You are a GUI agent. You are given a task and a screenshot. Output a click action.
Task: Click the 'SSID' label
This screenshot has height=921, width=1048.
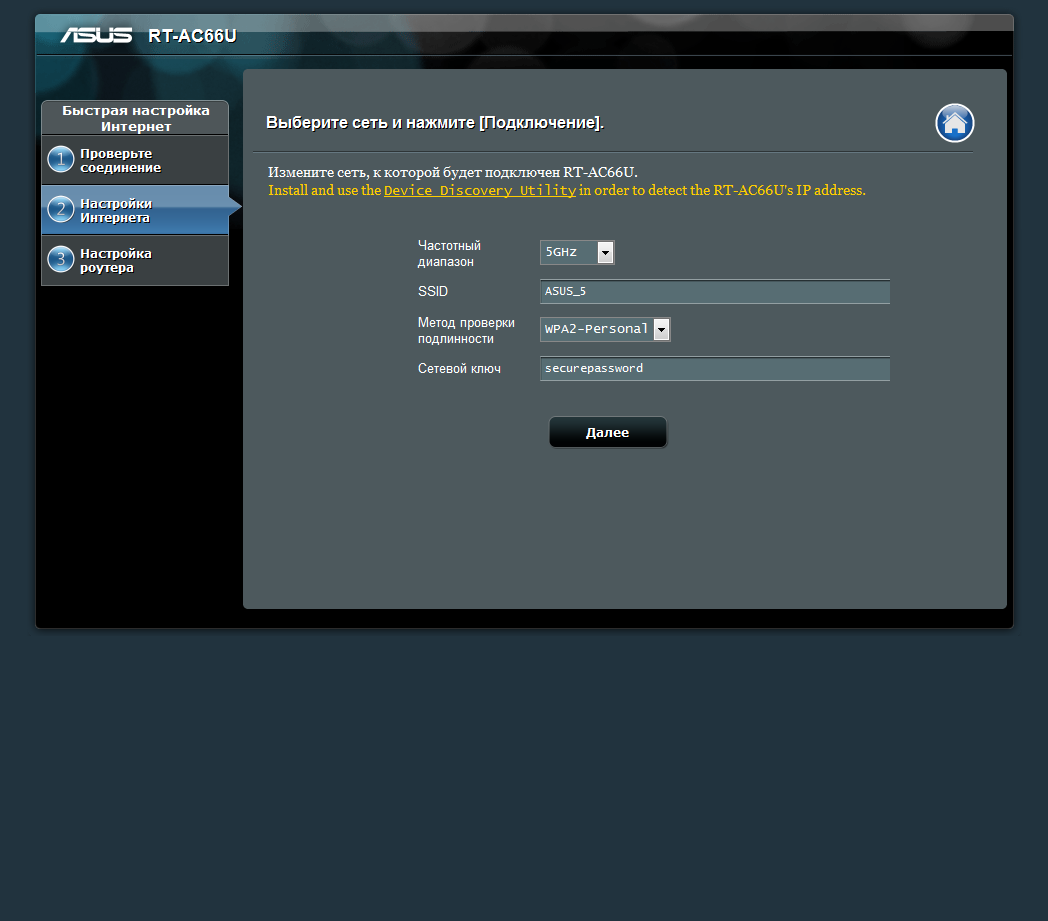pos(432,291)
